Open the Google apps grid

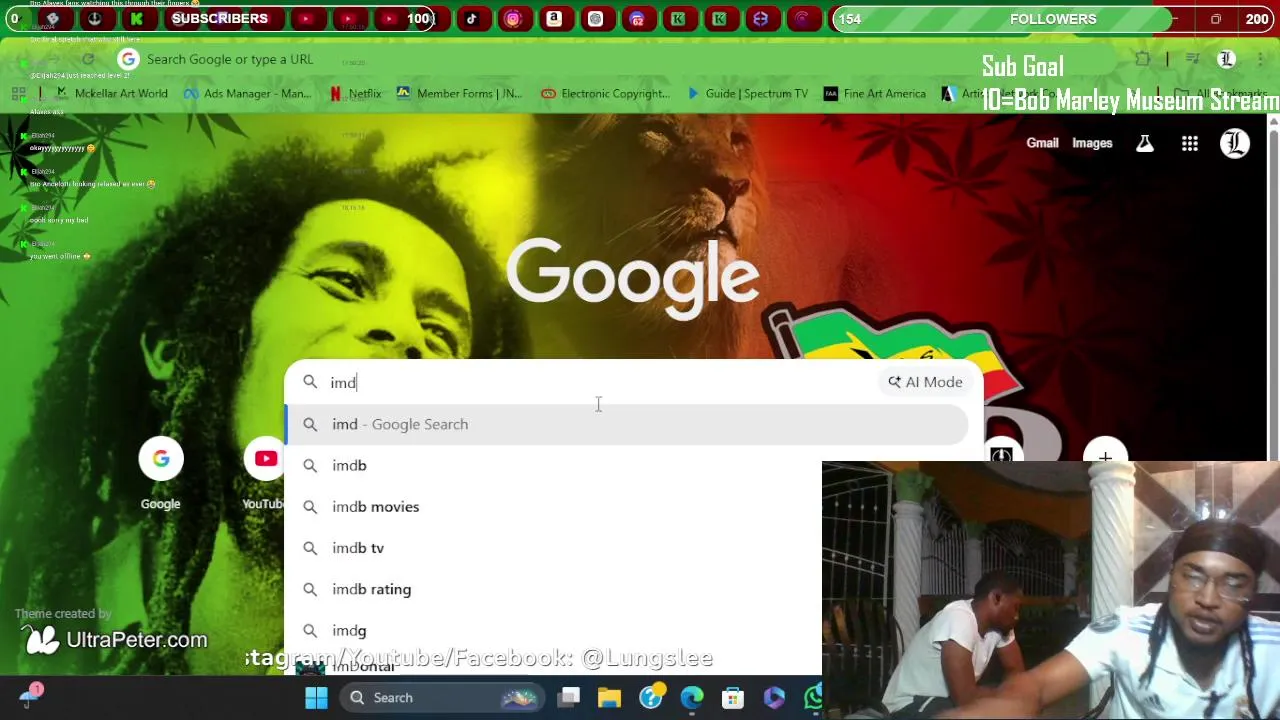coord(1190,144)
